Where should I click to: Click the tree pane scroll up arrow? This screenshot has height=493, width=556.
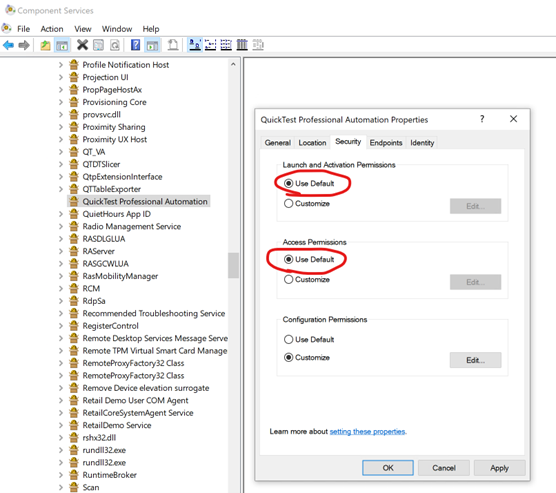point(233,65)
